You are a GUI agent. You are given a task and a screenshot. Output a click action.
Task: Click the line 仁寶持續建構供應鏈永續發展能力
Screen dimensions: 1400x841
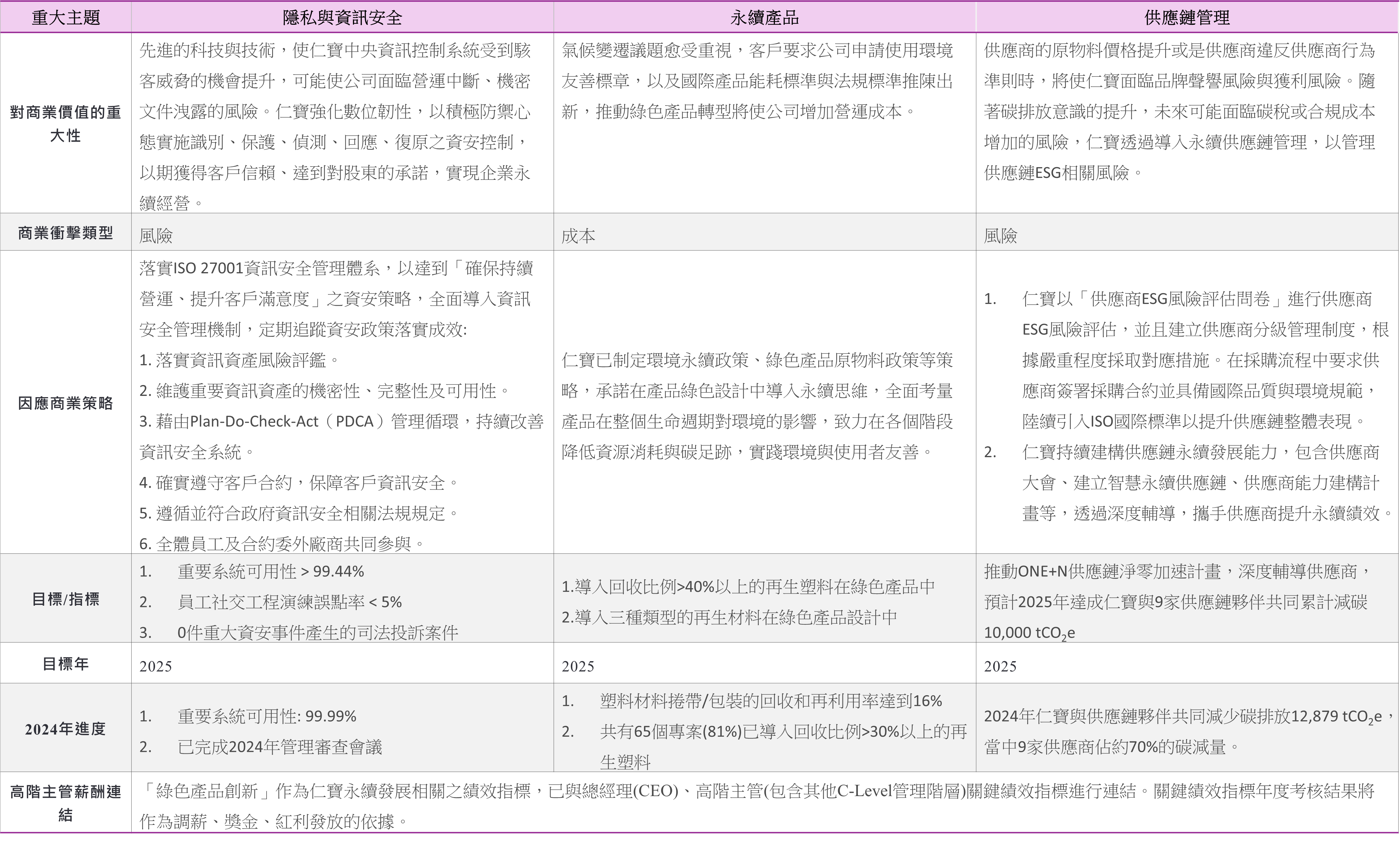tap(1201, 452)
